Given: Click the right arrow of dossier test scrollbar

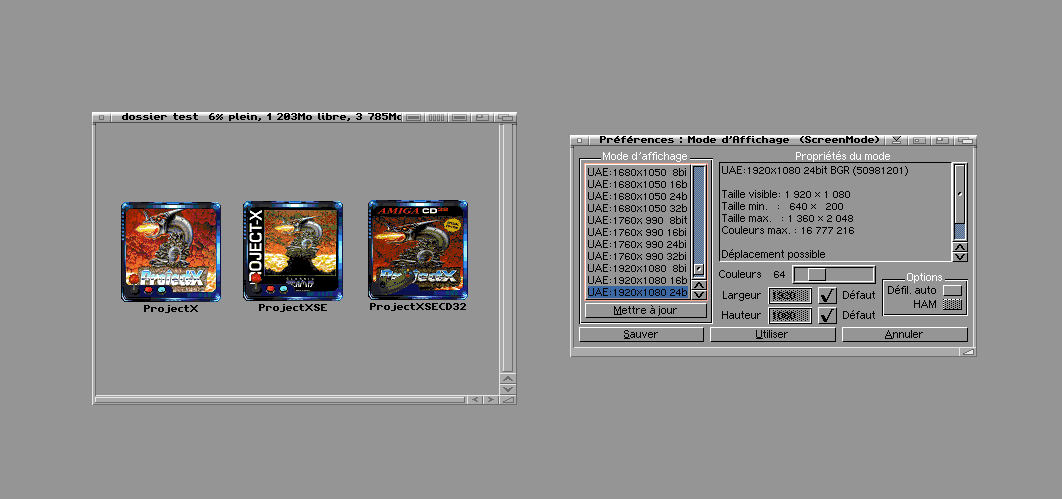Looking at the screenshot, I should 490,399.
